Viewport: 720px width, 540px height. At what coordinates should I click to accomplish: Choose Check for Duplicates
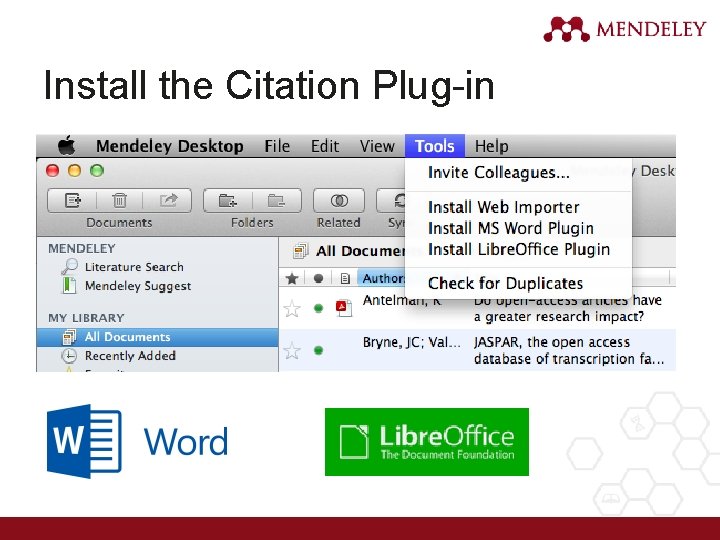pyautogui.click(x=505, y=283)
